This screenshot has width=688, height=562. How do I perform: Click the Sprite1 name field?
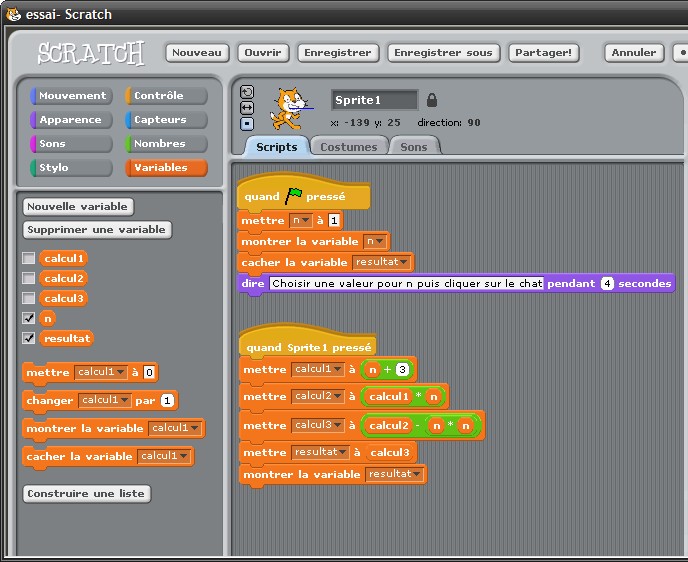[375, 100]
